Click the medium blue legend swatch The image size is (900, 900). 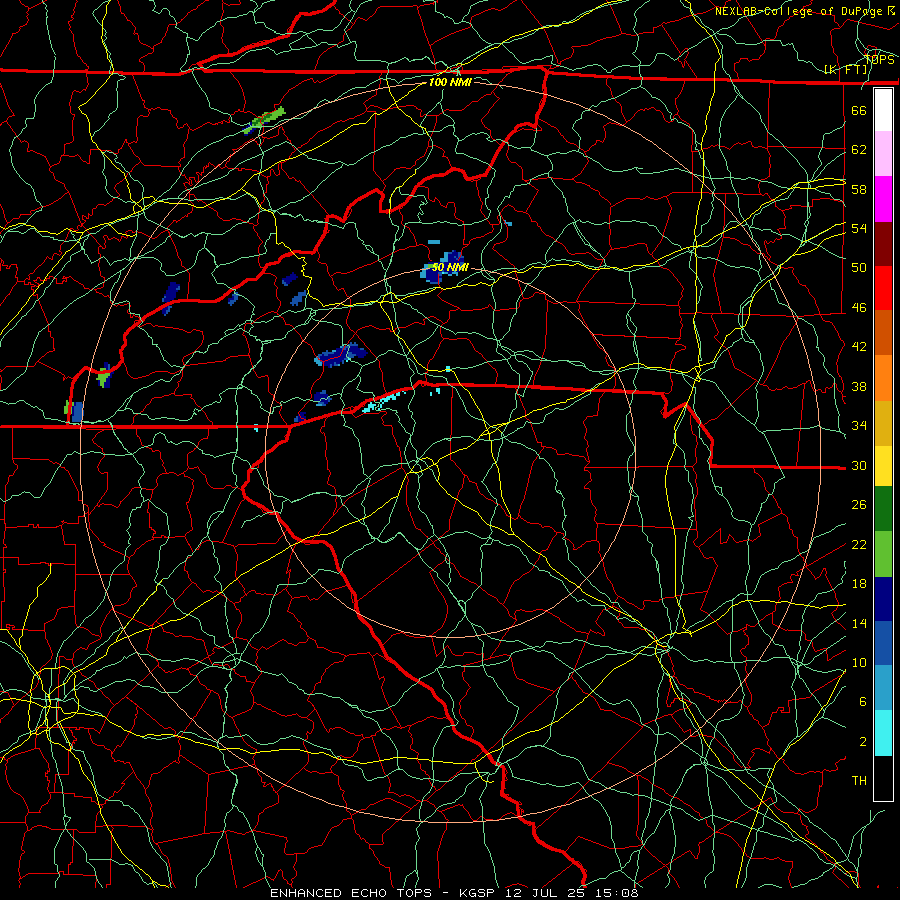(x=883, y=643)
